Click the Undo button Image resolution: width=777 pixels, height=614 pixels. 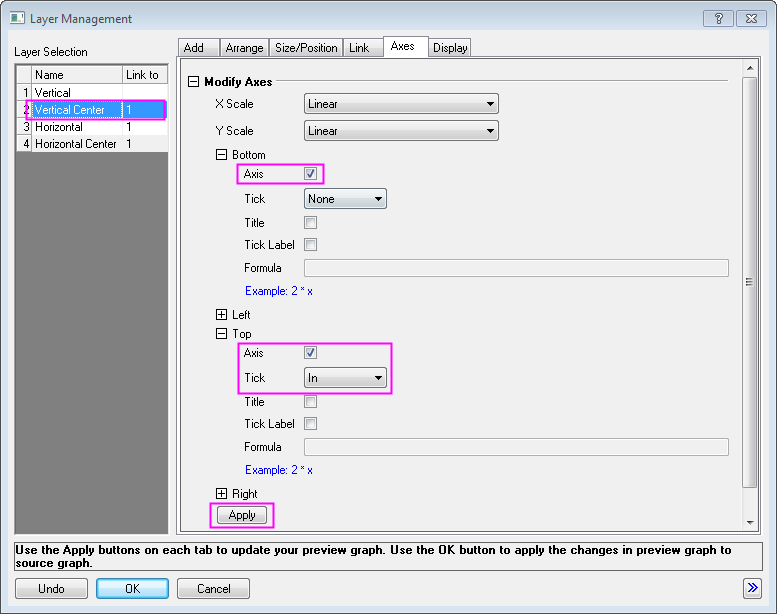(51, 589)
